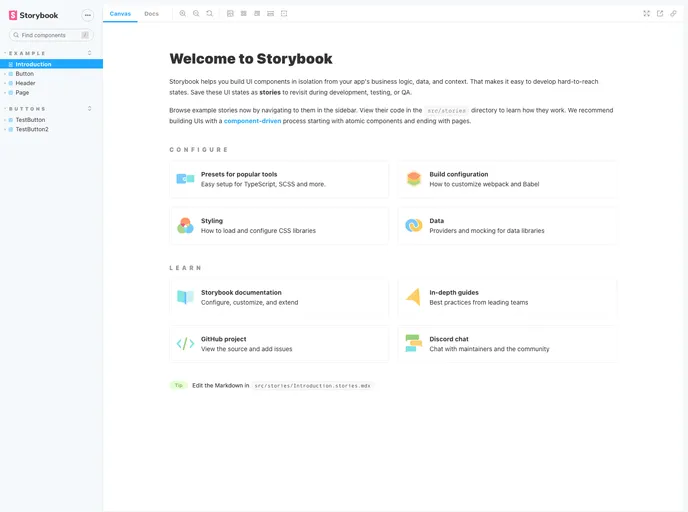Toggle the measure tool

coord(270,14)
